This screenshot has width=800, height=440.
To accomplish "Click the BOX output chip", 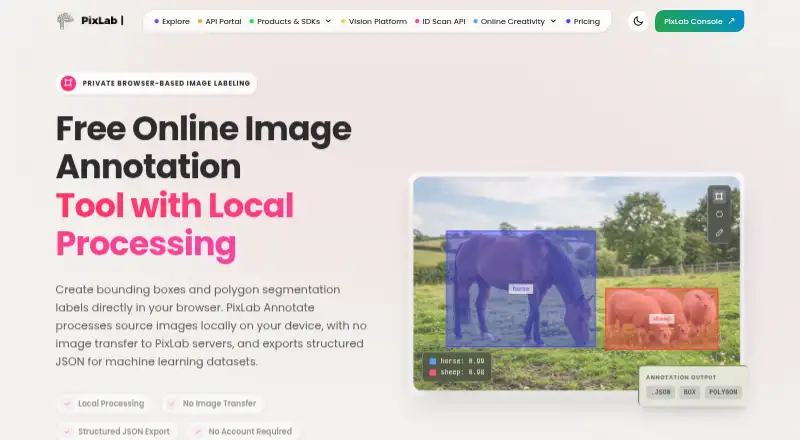I will pos(689,392).
